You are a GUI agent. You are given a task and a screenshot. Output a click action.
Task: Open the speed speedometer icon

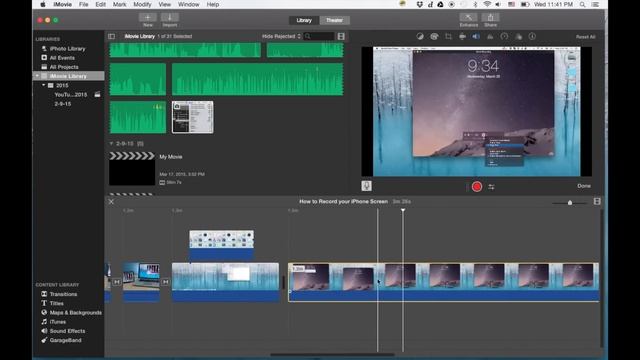pos(504,36)
